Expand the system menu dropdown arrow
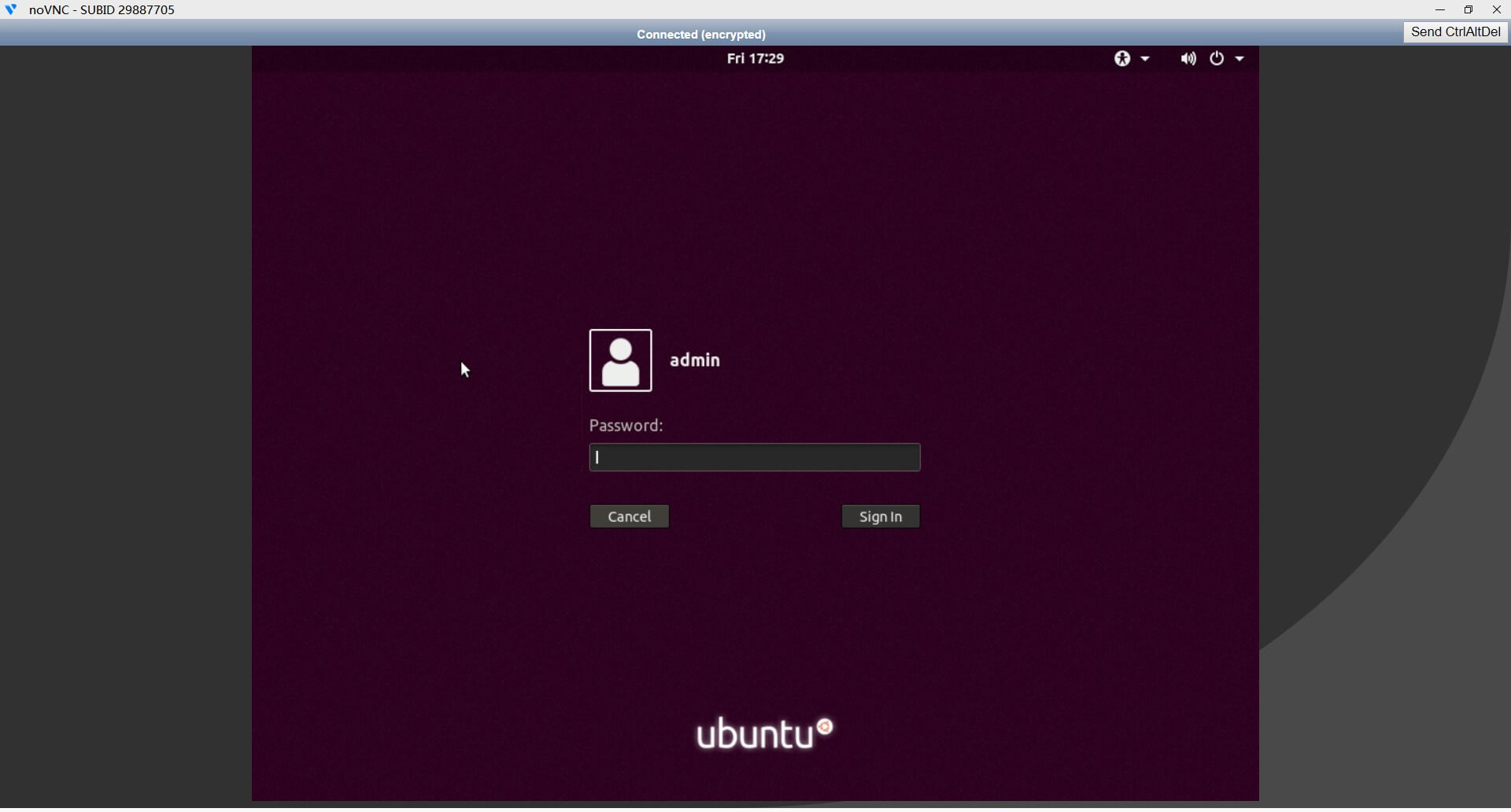1511x812 pixels. point(1239,59)
